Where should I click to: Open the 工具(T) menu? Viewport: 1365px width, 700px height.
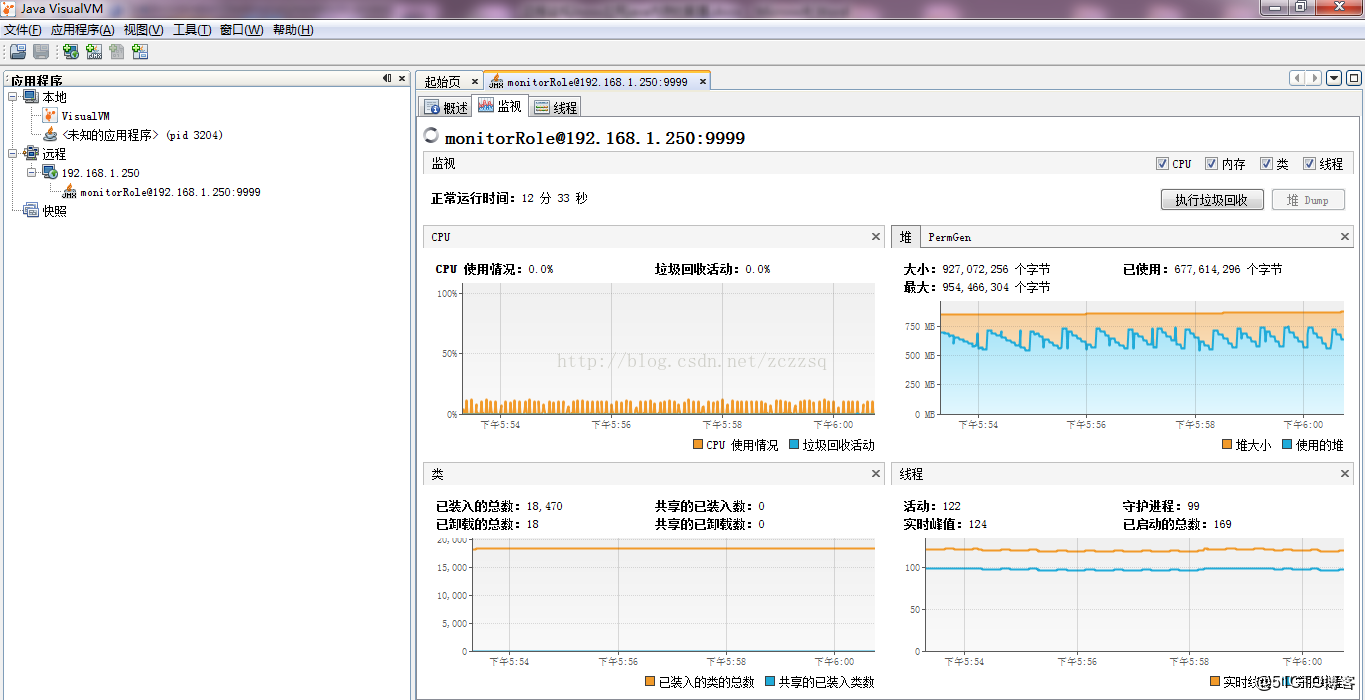192,30
